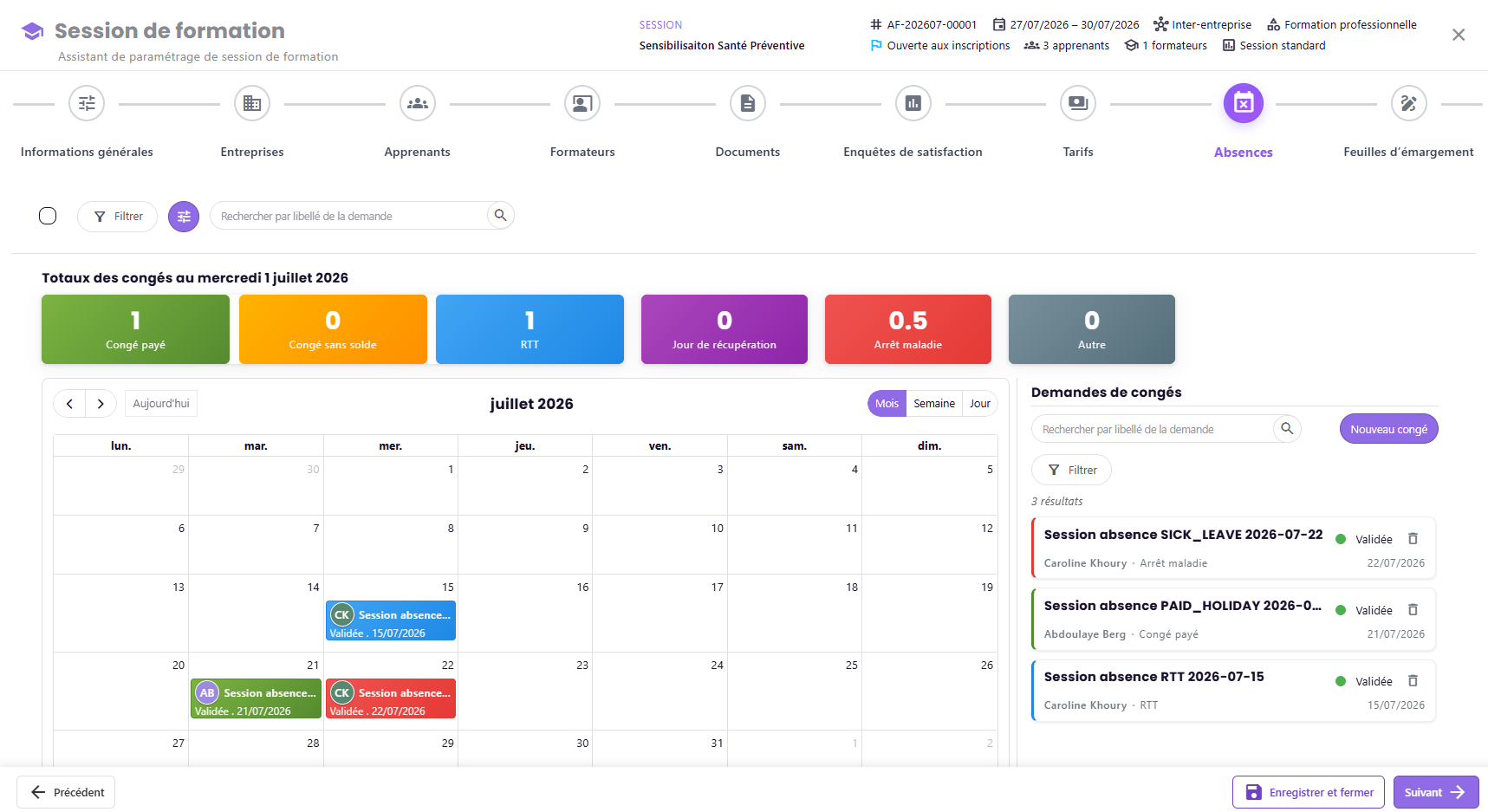Click the red Arrêt maladie total card
This screenshot has width=1488, height=812.
point(908,329)
